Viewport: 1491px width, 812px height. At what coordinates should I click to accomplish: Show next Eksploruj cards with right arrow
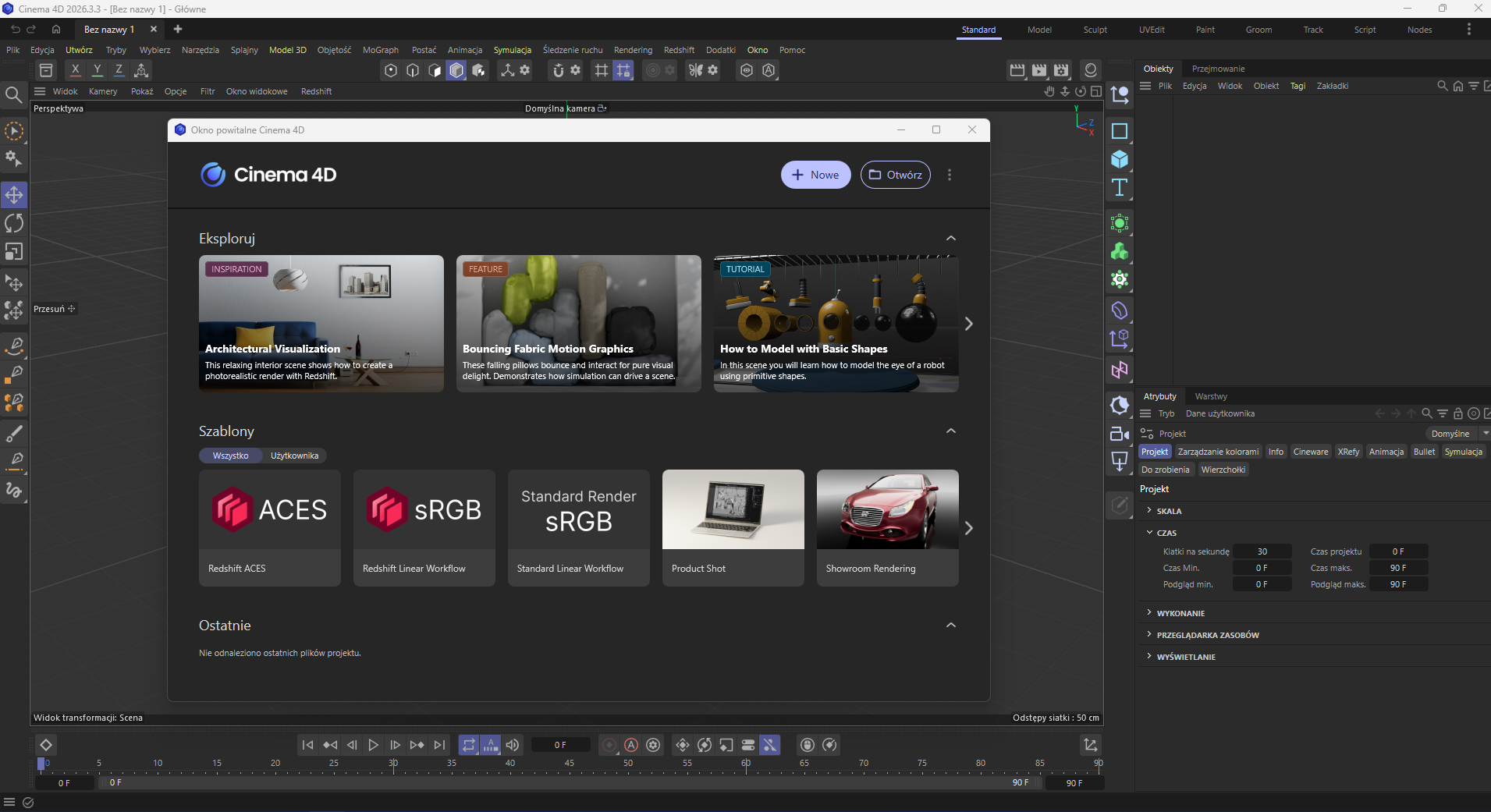coord(968,324)
